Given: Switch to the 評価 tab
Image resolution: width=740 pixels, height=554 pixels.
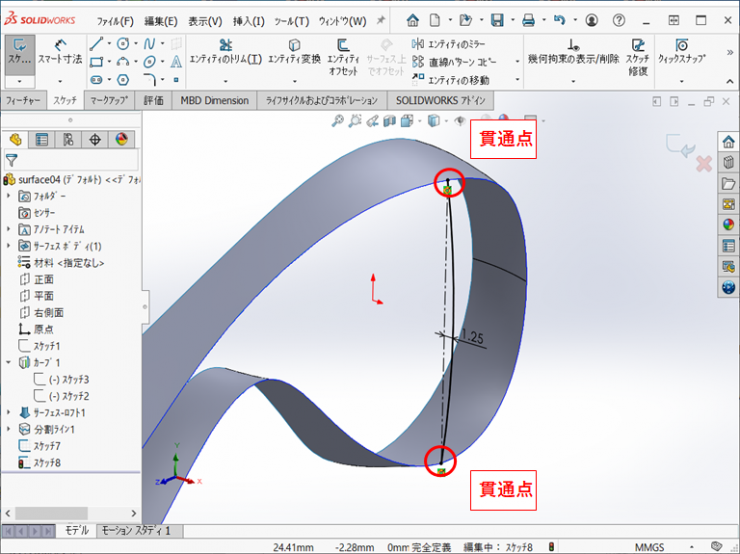Looking at the screenshot, I should 154,100.
